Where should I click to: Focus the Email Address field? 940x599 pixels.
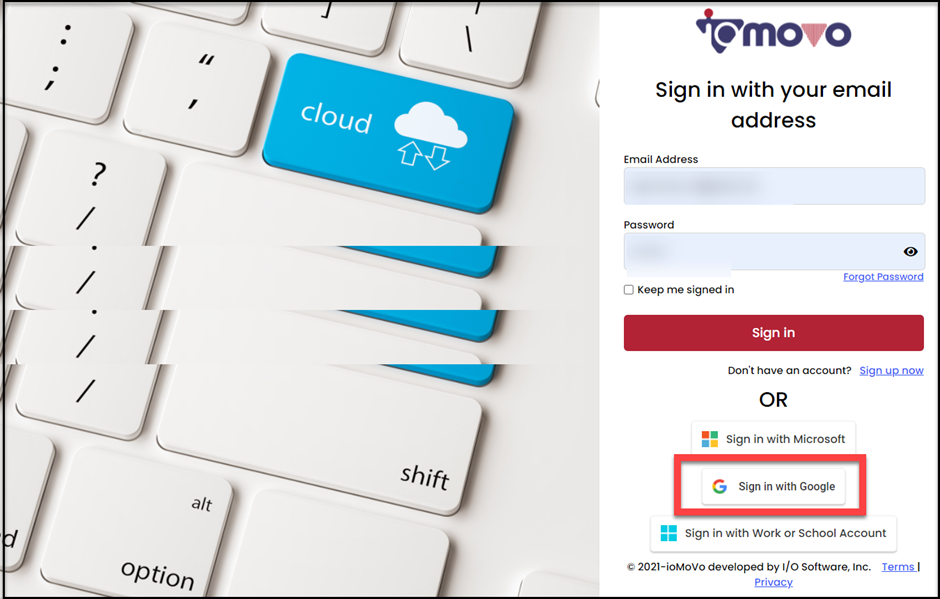pos(774,186)
